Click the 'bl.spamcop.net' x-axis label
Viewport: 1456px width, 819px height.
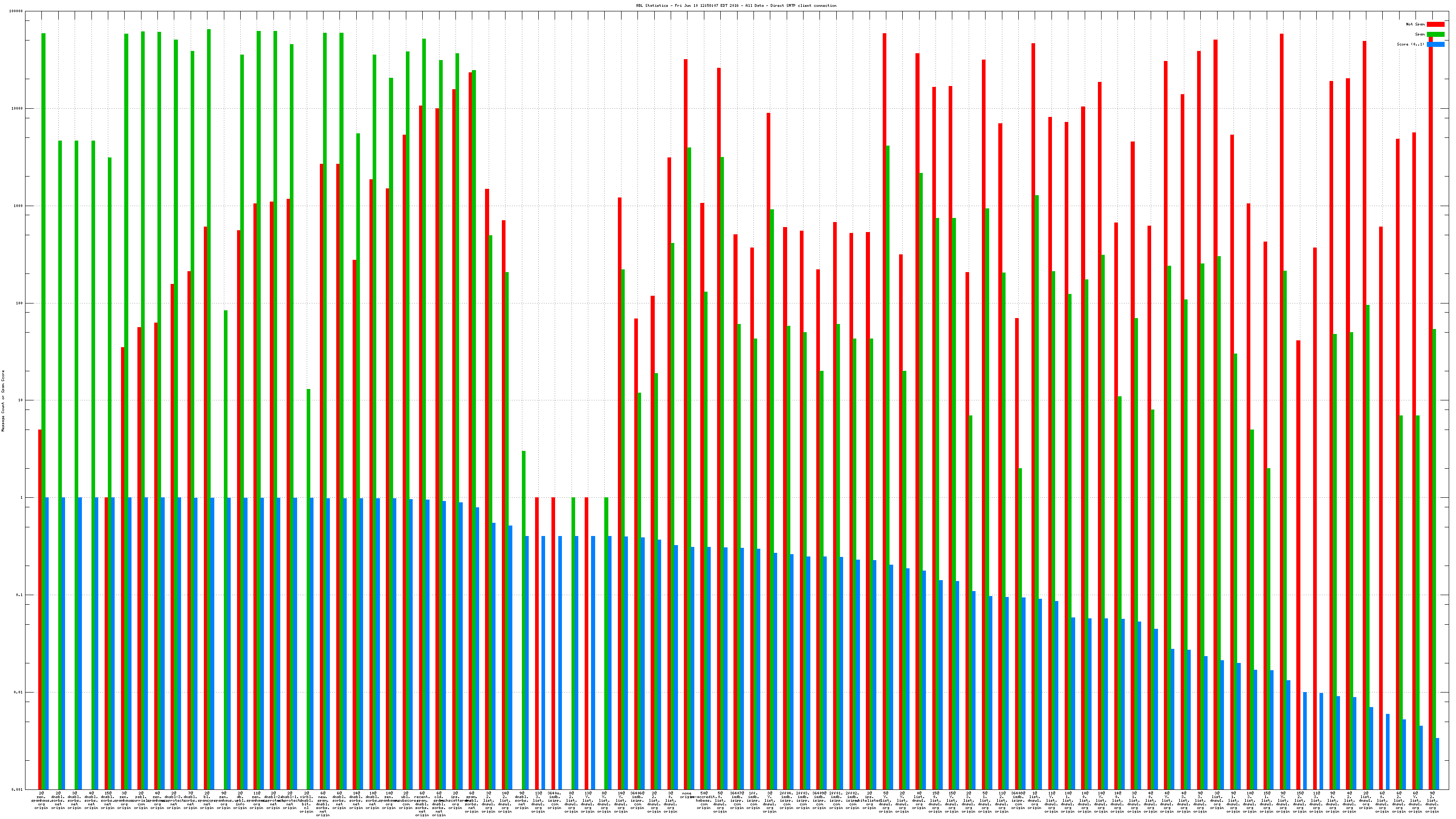click(207, 800)
